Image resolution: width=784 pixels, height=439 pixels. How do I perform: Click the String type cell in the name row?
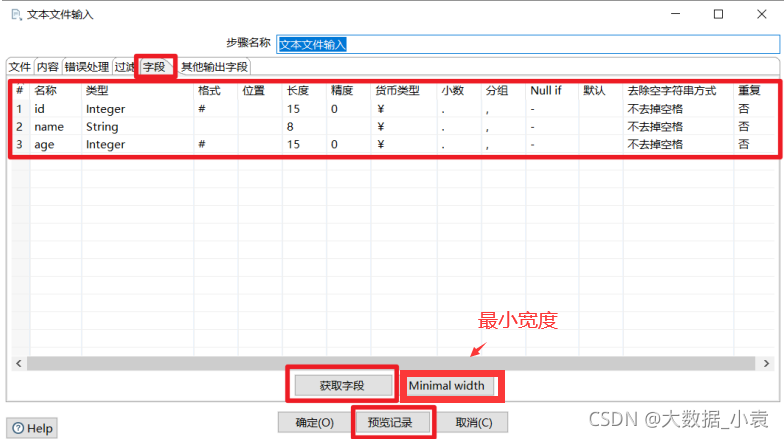coord(138,126)
